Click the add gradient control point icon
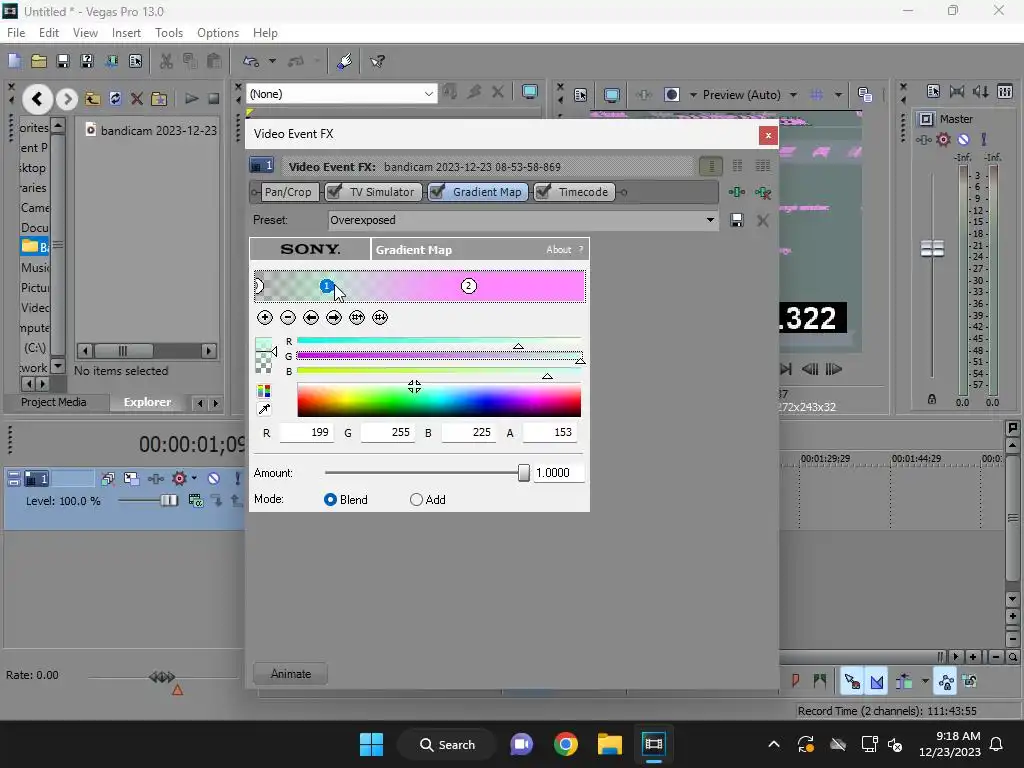The width and height of the screenshot is (1024, 768). tap(264, 317)
